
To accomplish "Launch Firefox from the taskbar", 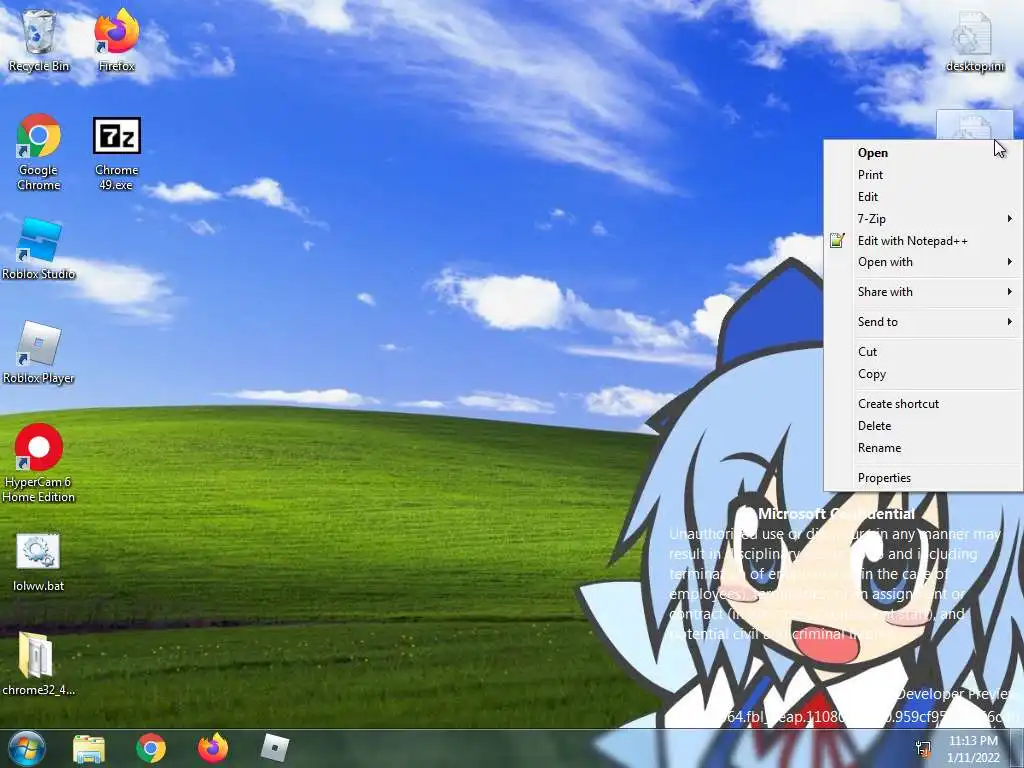I will point(213,748).
